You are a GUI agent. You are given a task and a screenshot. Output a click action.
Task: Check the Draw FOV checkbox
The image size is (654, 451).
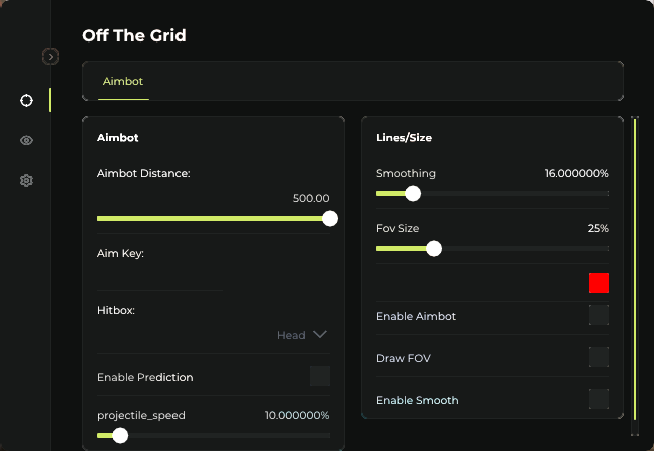click(599, 357)
